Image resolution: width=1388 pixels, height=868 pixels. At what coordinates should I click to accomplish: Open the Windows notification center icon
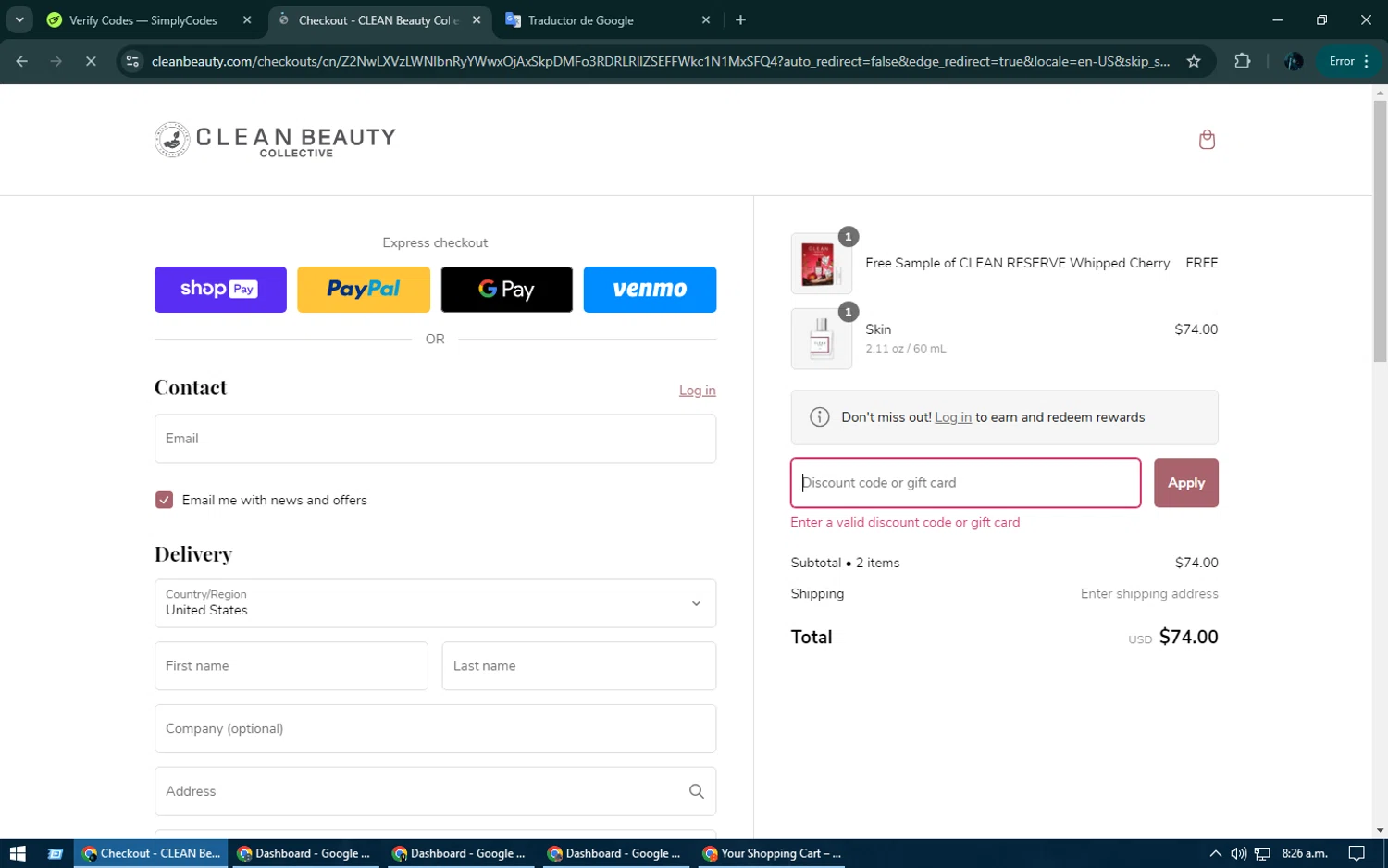click(1357, 853)
